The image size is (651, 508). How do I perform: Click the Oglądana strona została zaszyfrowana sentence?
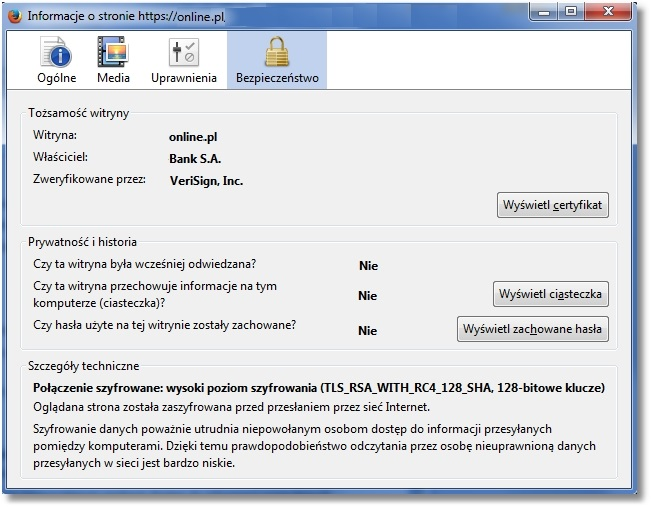(231, 407)
